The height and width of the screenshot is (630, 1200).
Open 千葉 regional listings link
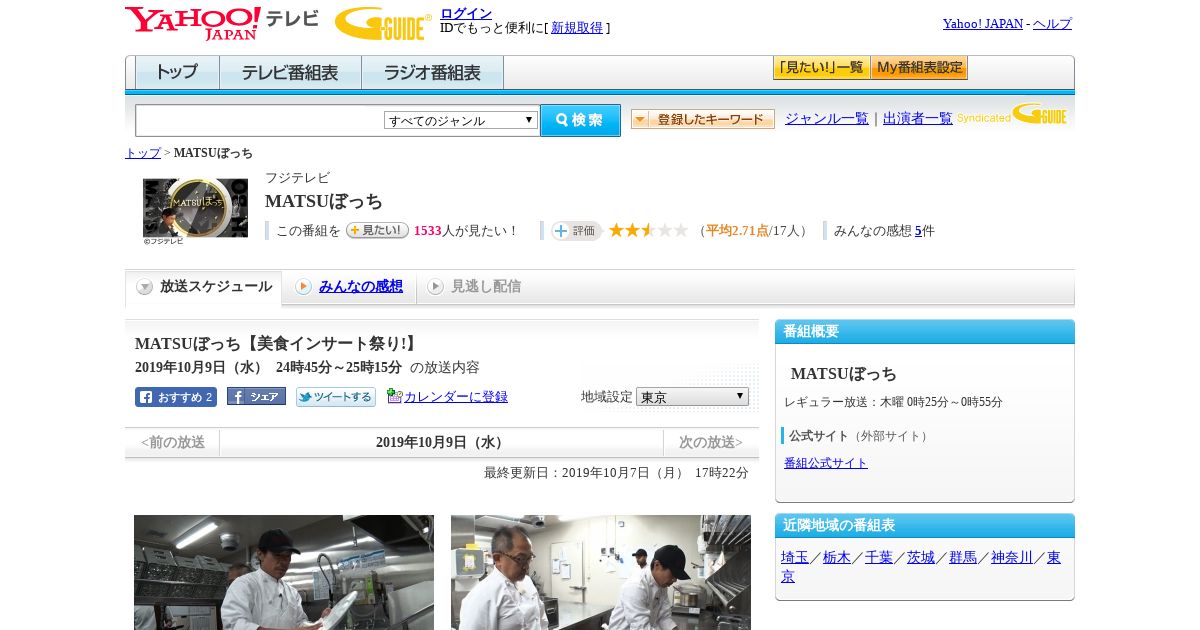[879, 558]
